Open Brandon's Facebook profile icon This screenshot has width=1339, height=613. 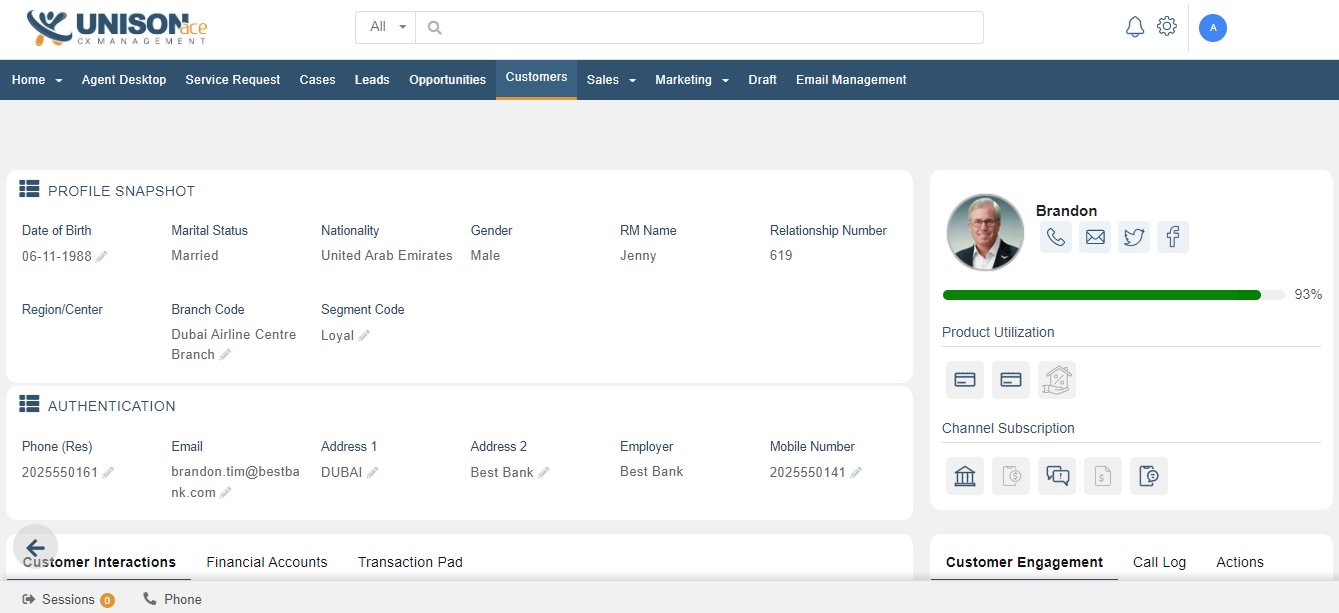1172,237
